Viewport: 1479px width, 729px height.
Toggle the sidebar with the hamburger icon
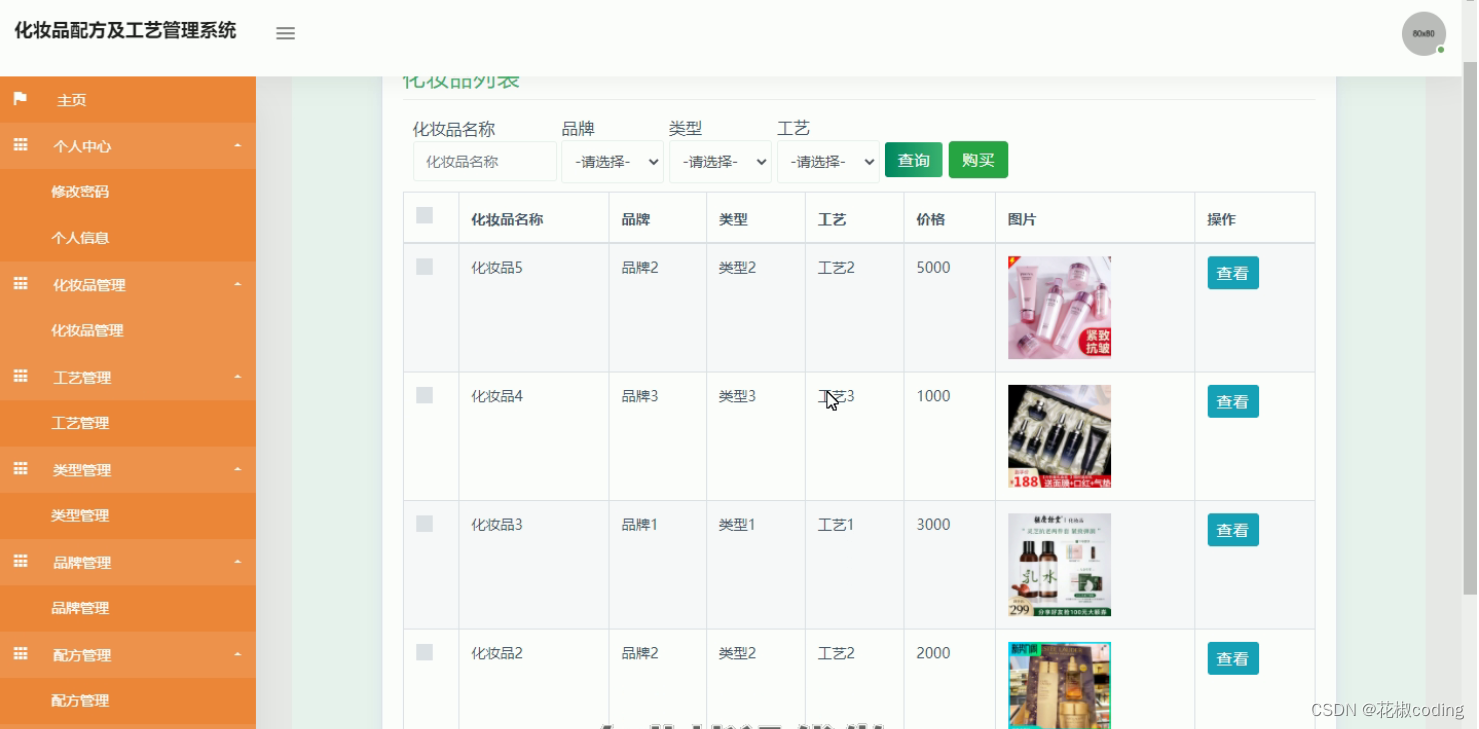click(285, 32)
